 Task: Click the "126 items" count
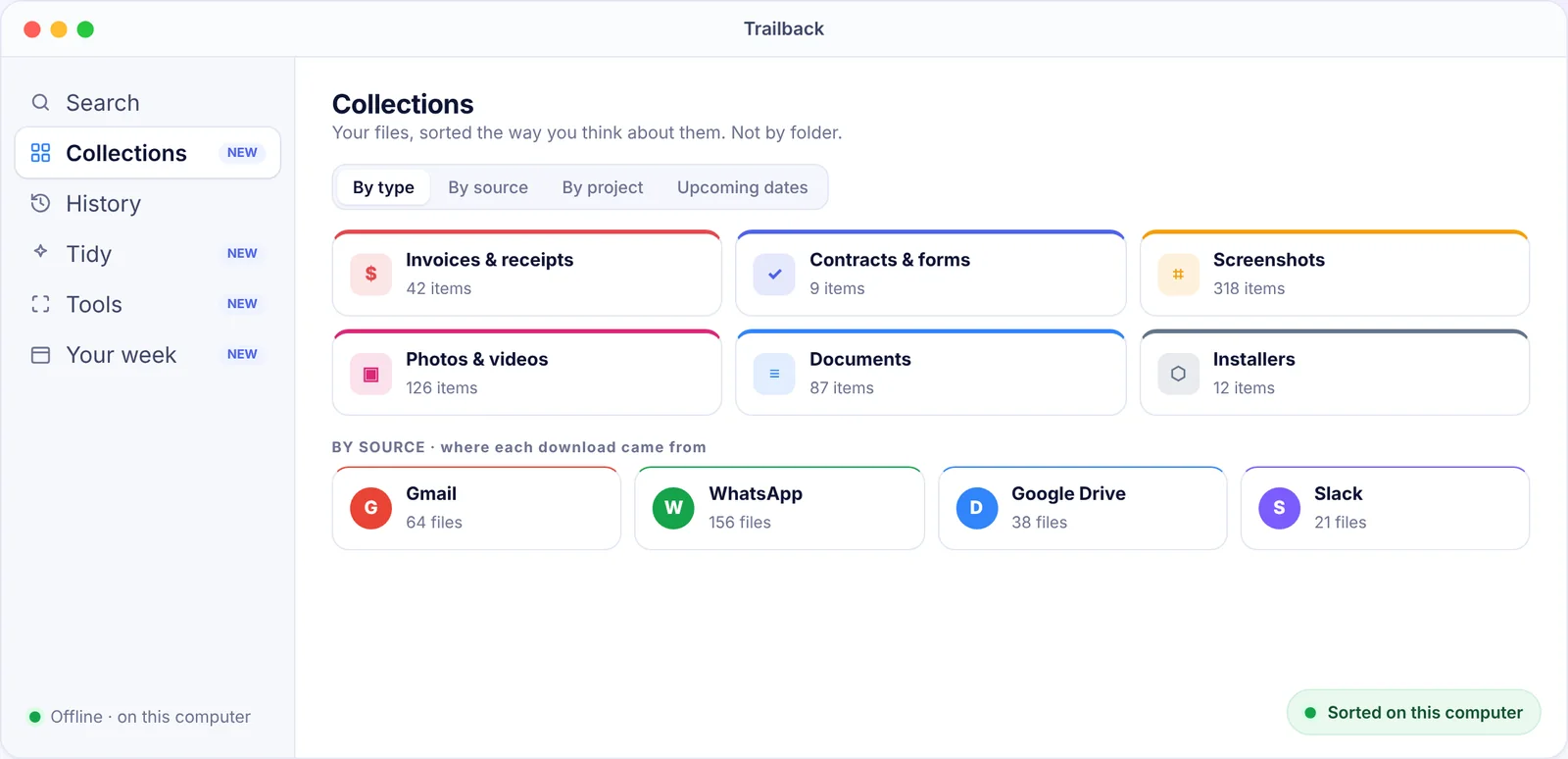coord(442,387)
